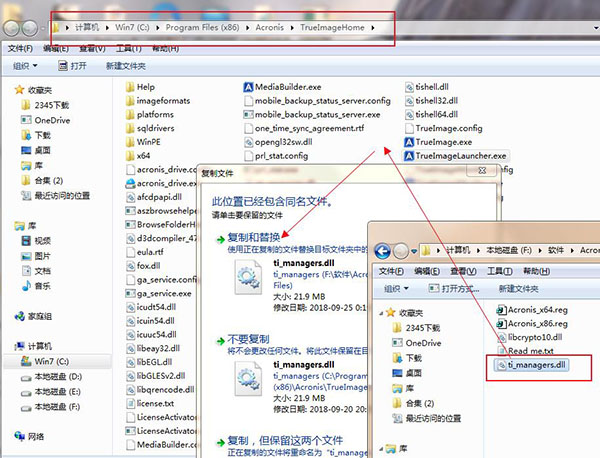600x458 pixels.
Task: Click 新建文件夹 in the front window toolbar
Action: pyautogui.click(x=518, y=289)
